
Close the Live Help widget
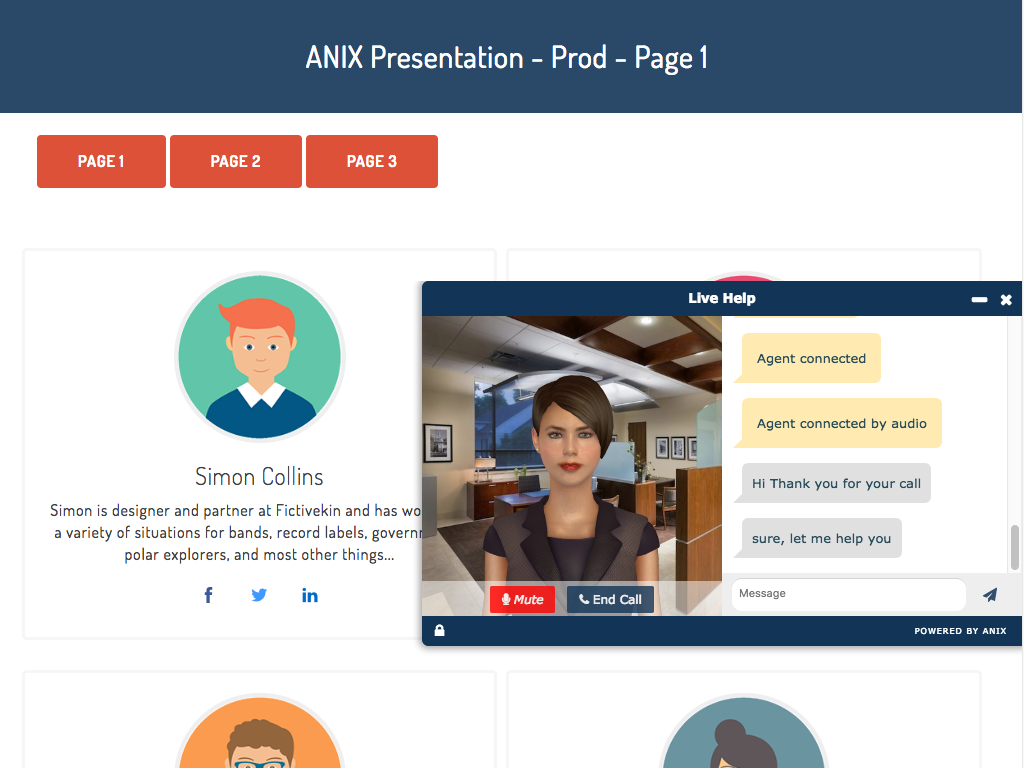[x=1006, y=298]
